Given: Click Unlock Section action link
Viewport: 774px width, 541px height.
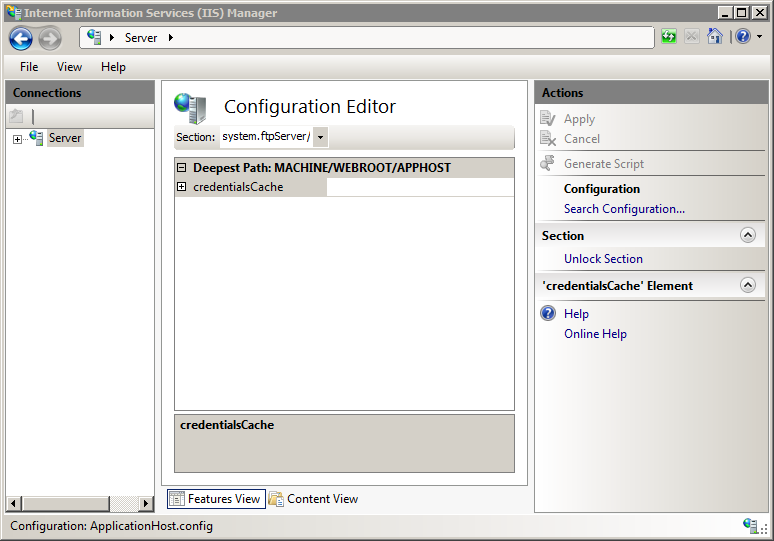Looking at the screenshot, I should pos(603,259).
